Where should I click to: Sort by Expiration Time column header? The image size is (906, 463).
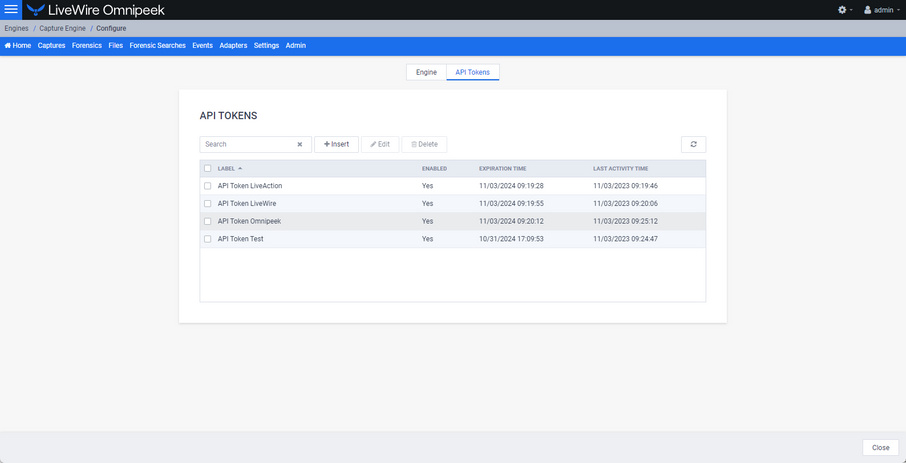click(503, 169)
